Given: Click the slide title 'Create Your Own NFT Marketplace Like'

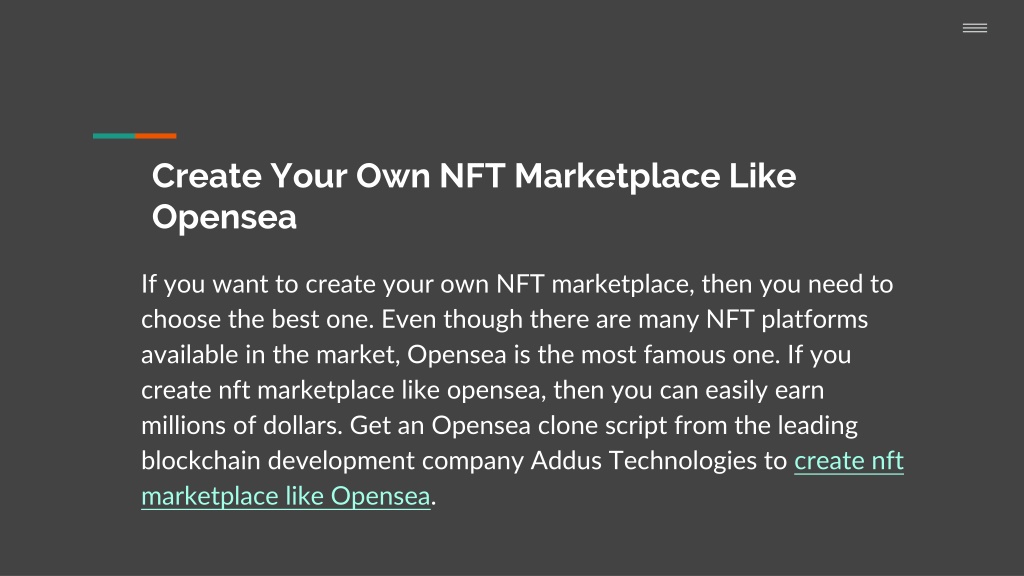Looking at the screenshot, I should coord(474,176).
